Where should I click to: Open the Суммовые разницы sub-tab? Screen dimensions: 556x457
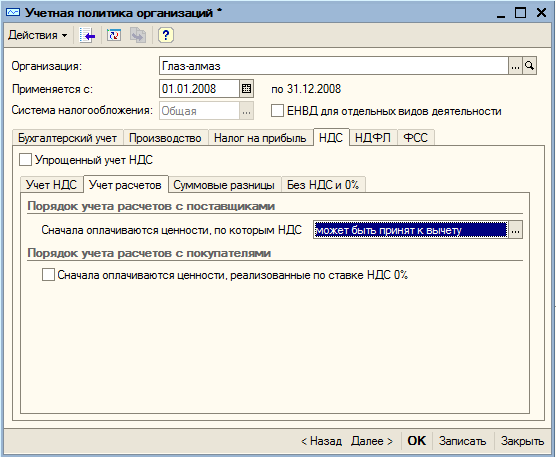tap(224, 185)
